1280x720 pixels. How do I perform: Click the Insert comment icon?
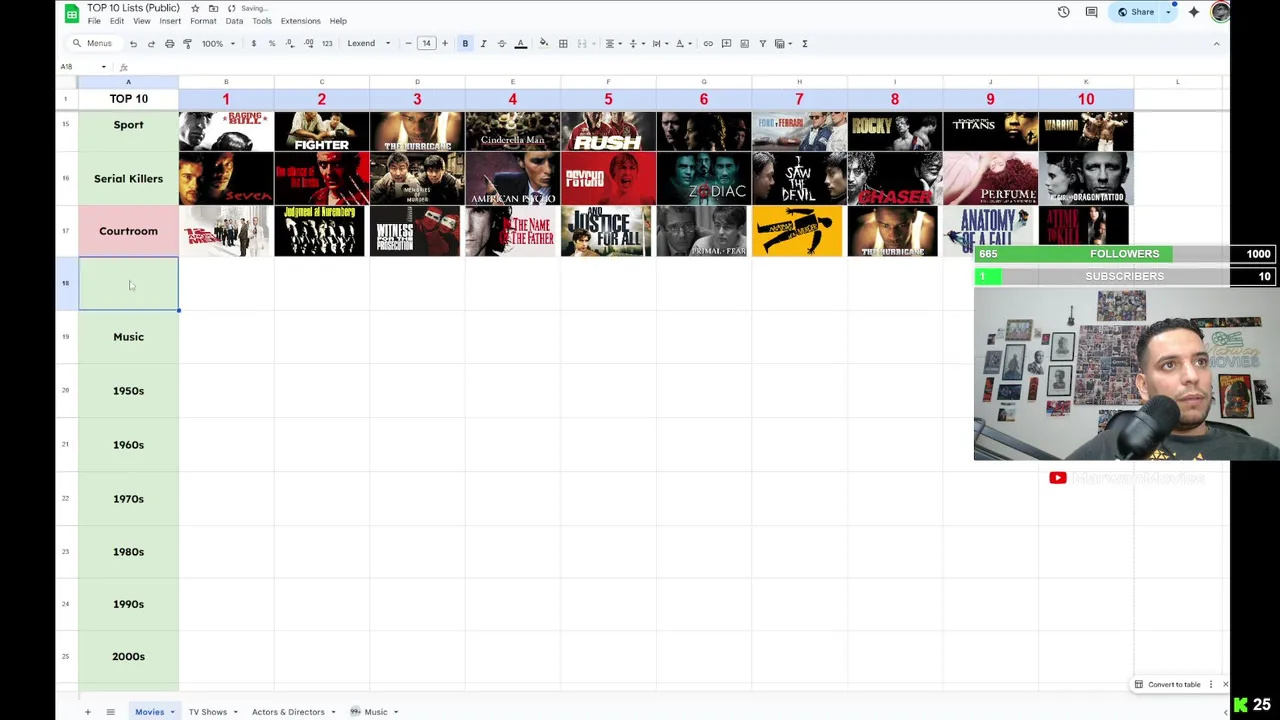(726, 43)
